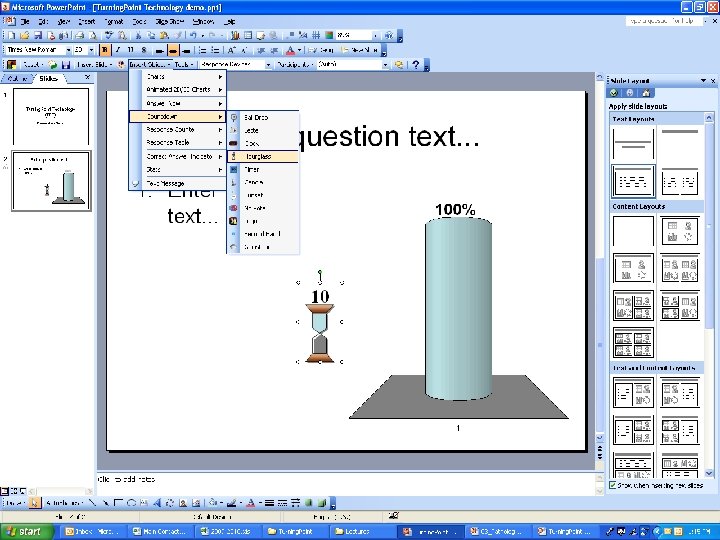720x540 pixels.
Task: Open the Slide Layout pane dropdown arrow
Action: pyautogui.click(x=703, y=80)
